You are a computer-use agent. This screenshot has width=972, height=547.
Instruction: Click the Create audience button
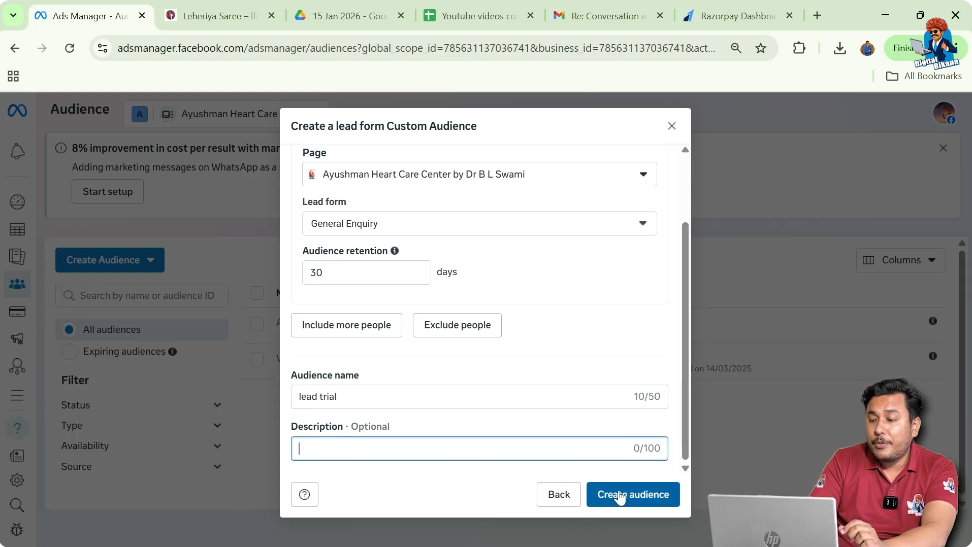[x=633, y=494]
